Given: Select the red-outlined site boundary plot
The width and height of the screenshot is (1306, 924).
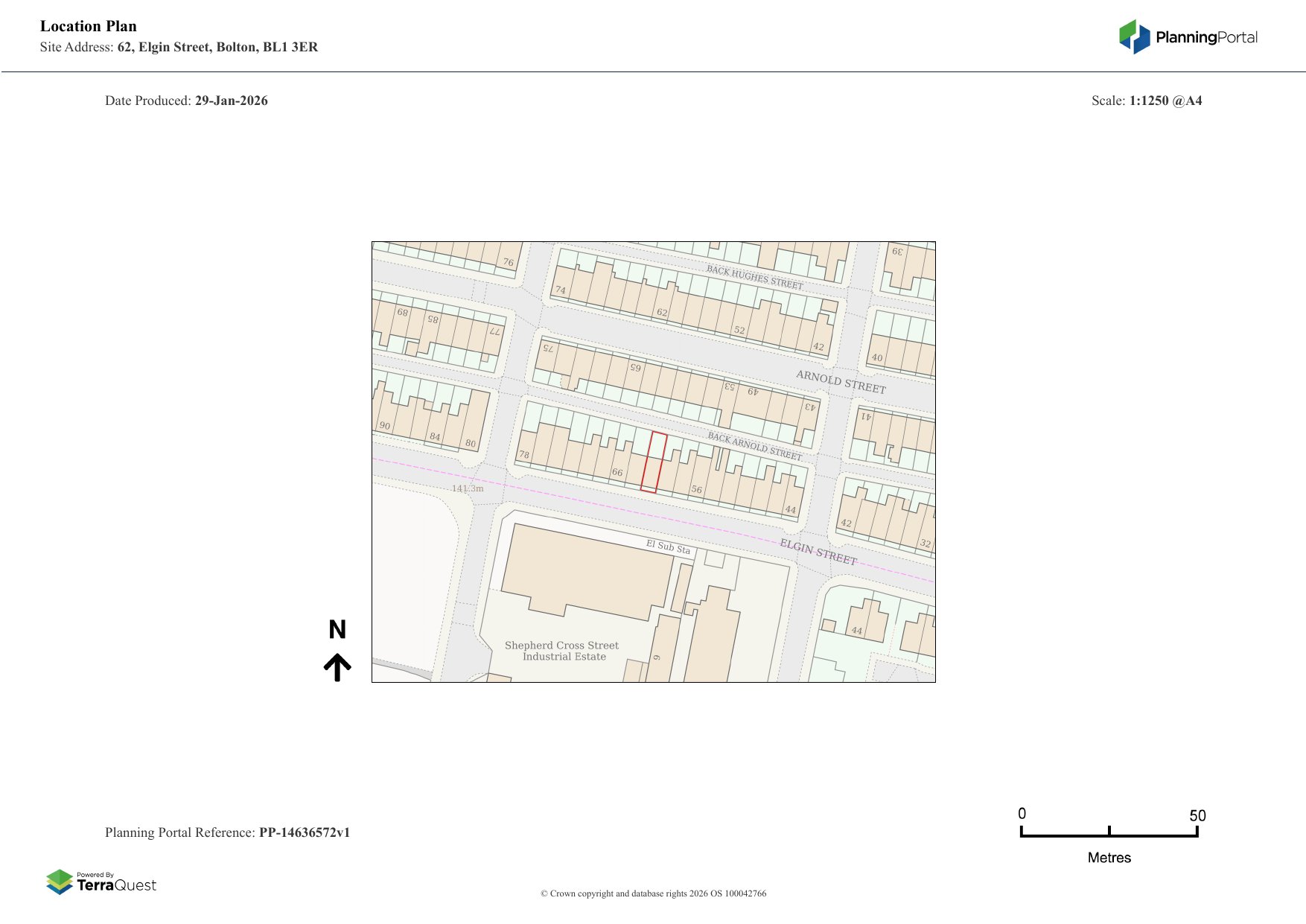Looking at the screenshot, I should tap(654, 462).
